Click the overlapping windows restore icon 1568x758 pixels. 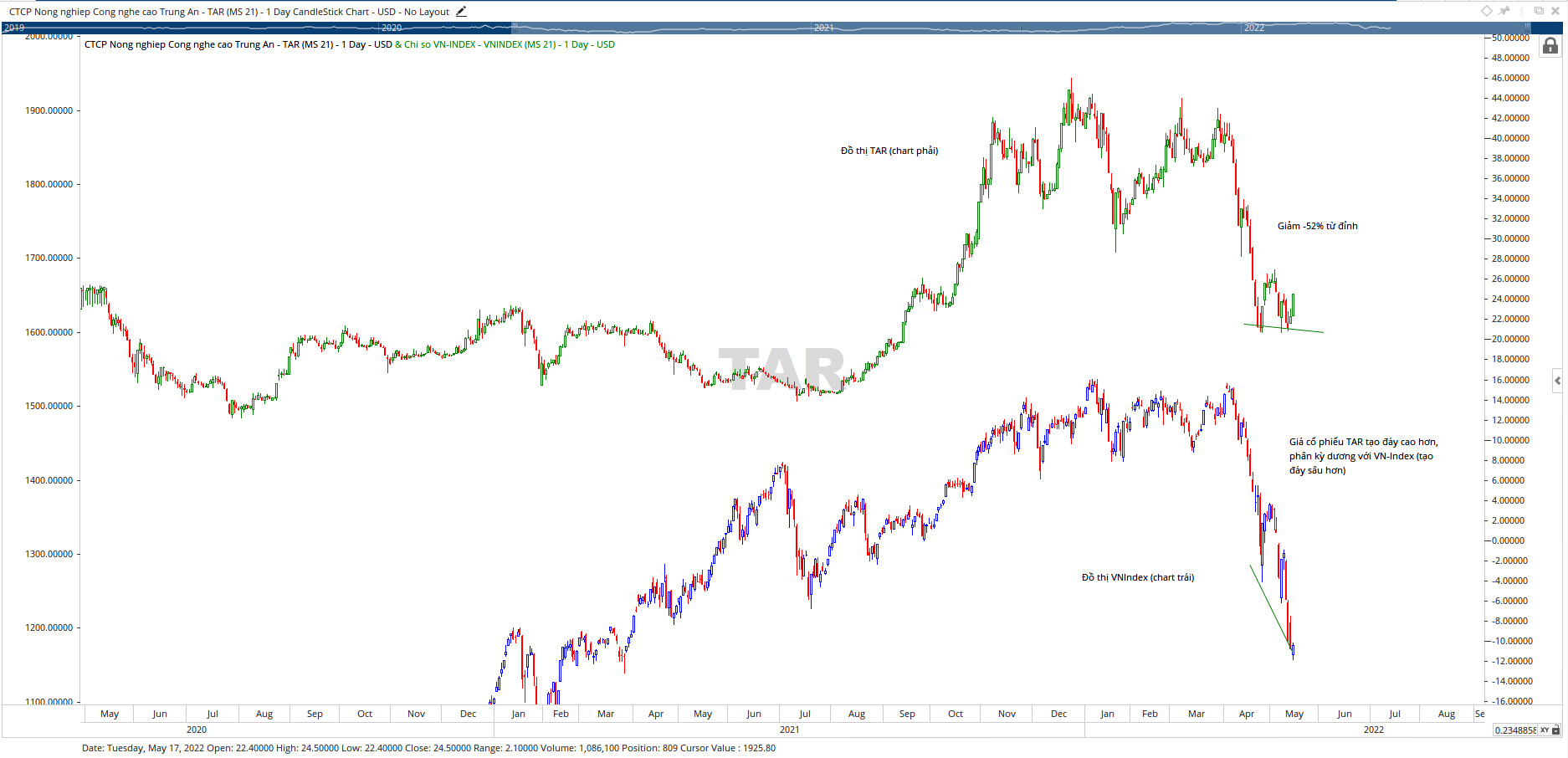1539,11
